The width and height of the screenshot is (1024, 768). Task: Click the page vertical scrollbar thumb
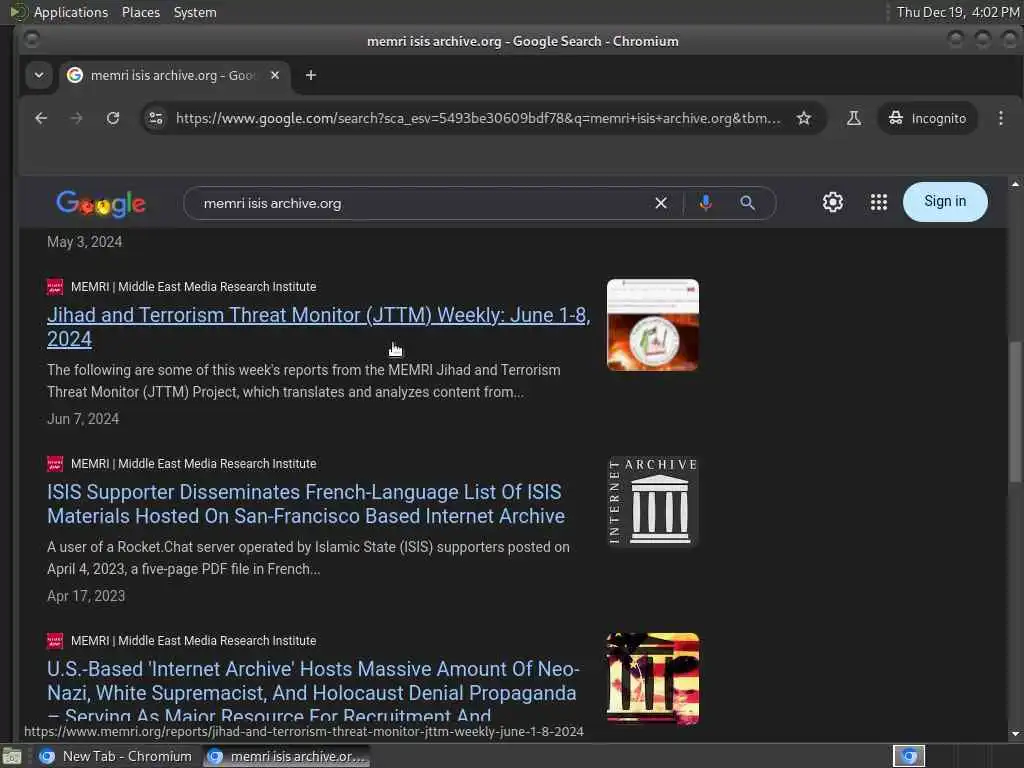[1015, 411]
